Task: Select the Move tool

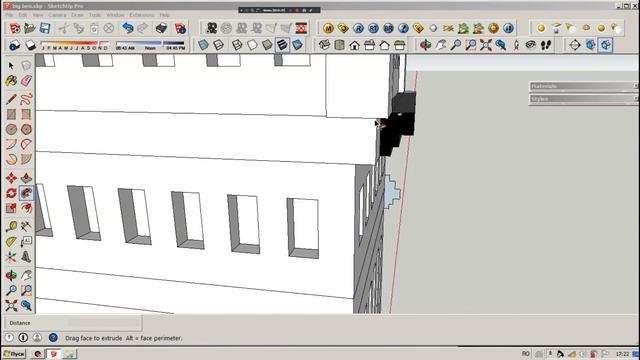Action: tap(11, 178)
